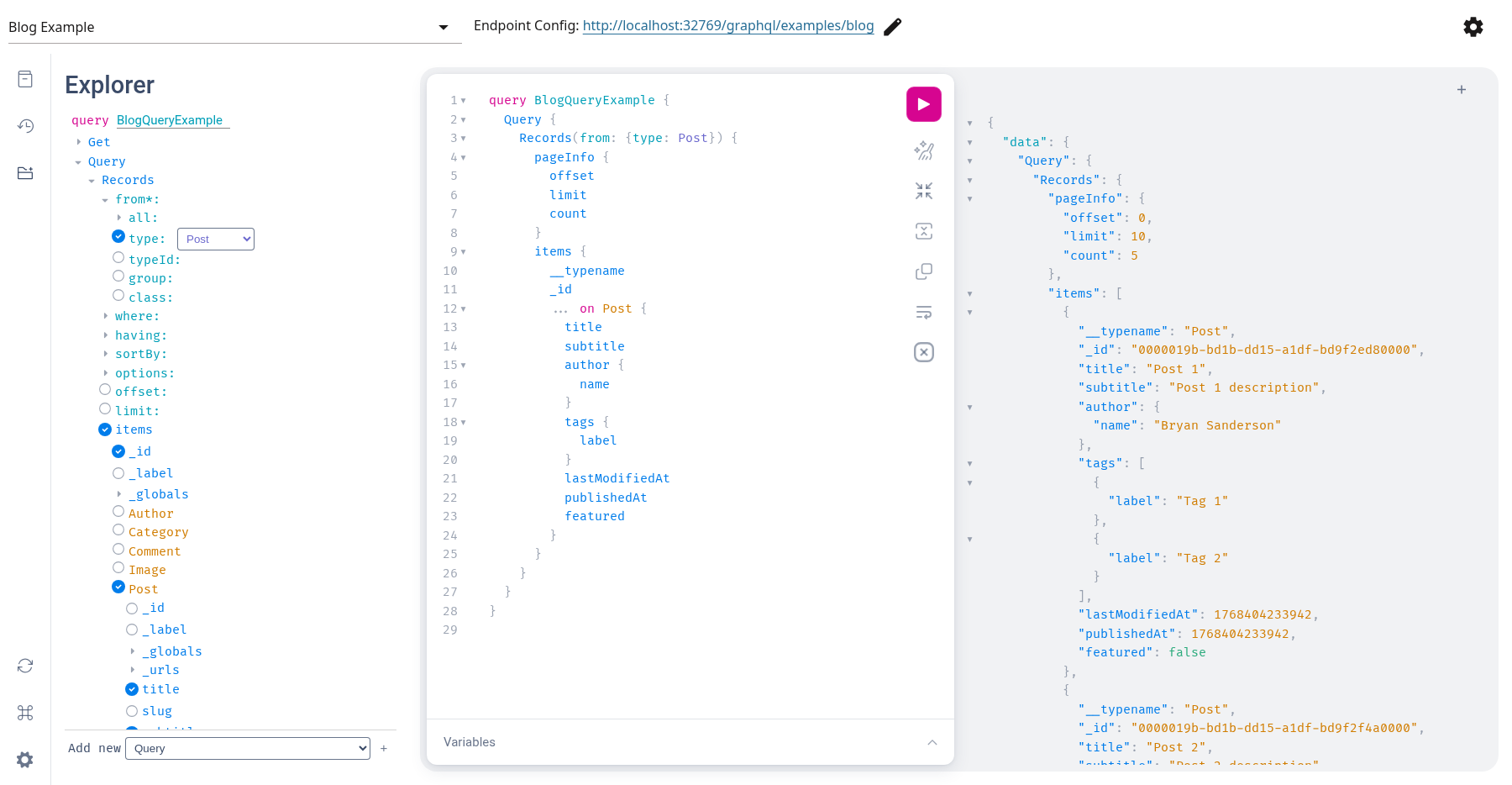Click the re-fetch schema icon
Image resolution: width=1512 pixels, height=785 pixels.
[x=25, y=665]
